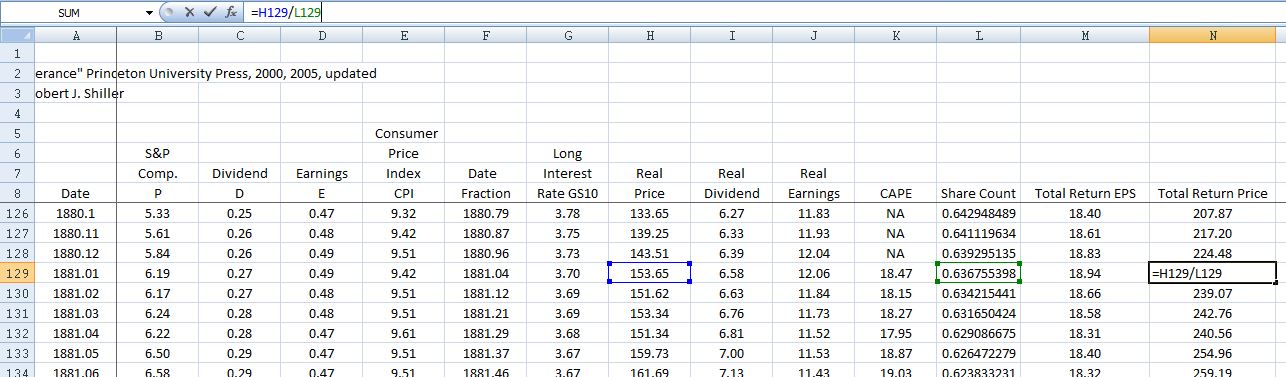The image size is (1286, 377).
Task: Select column M header
Action: (x=1085, y=36)
